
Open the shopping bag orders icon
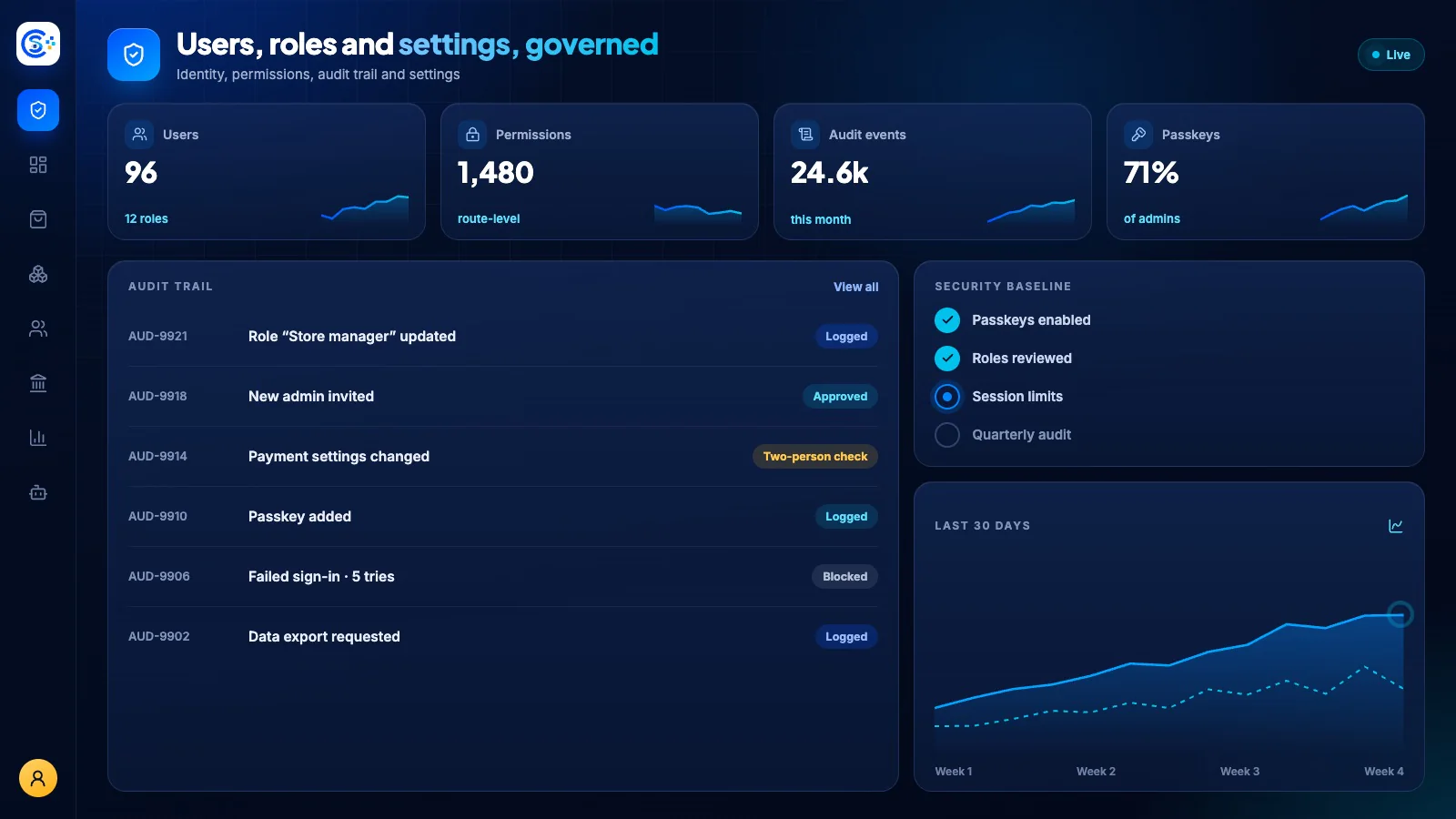point(38,219)
